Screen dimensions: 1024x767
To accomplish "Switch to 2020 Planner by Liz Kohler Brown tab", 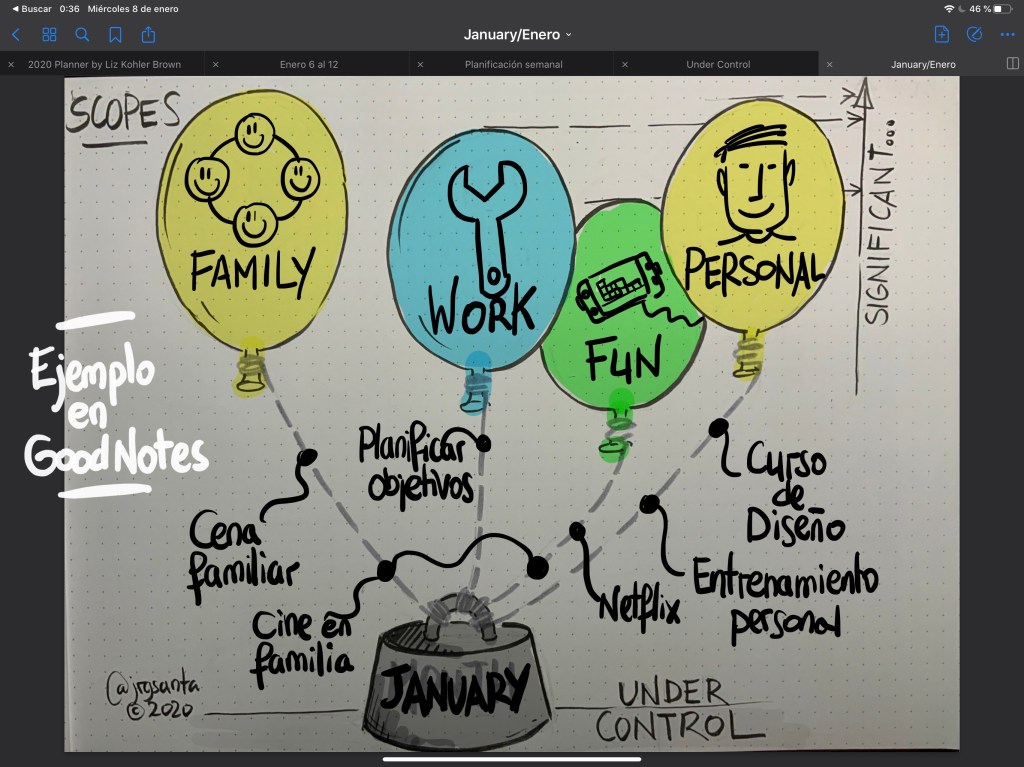I will pyautogui.click(x=104, y=64).
